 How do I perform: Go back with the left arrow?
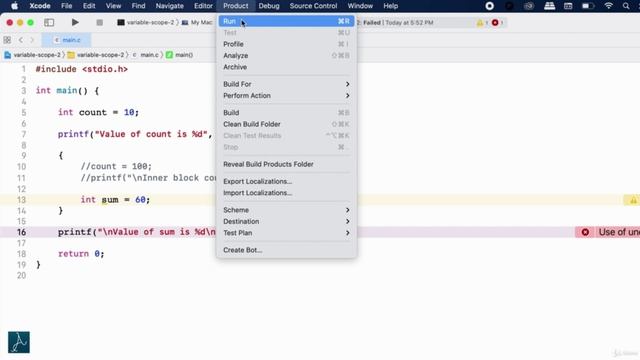(x=21, y=40)
